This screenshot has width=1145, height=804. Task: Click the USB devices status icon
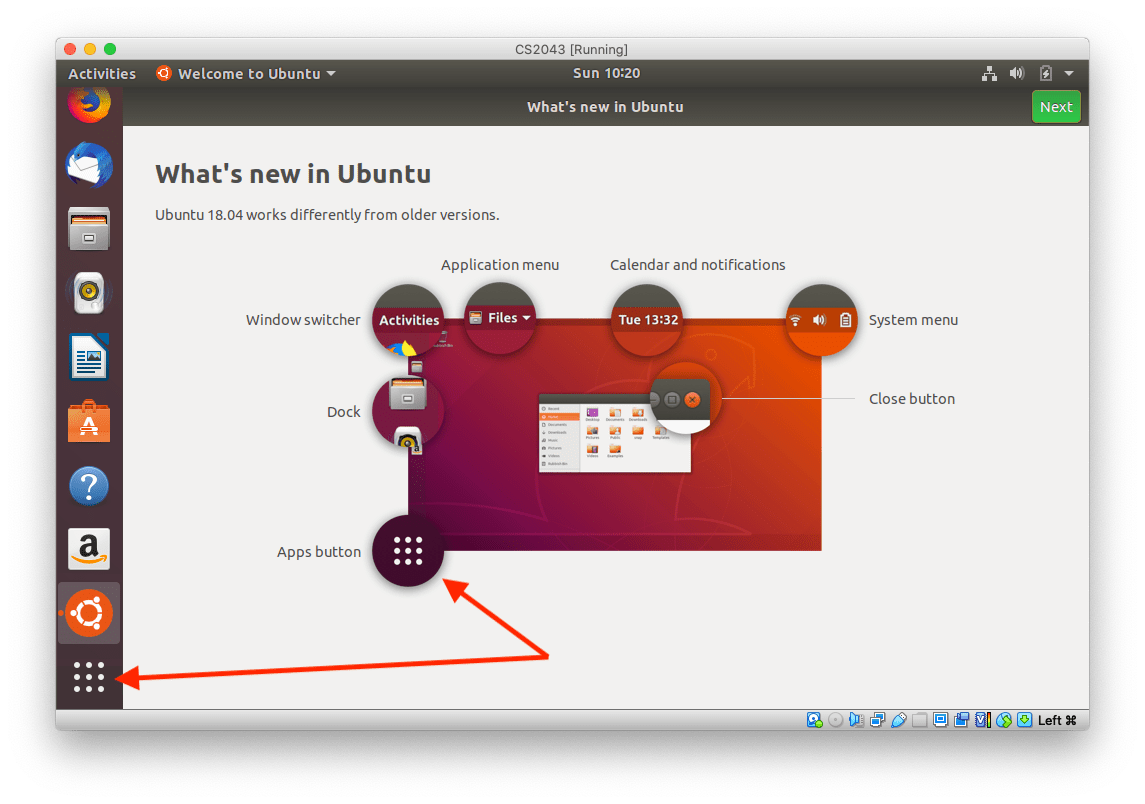click(x=899, y=719)
